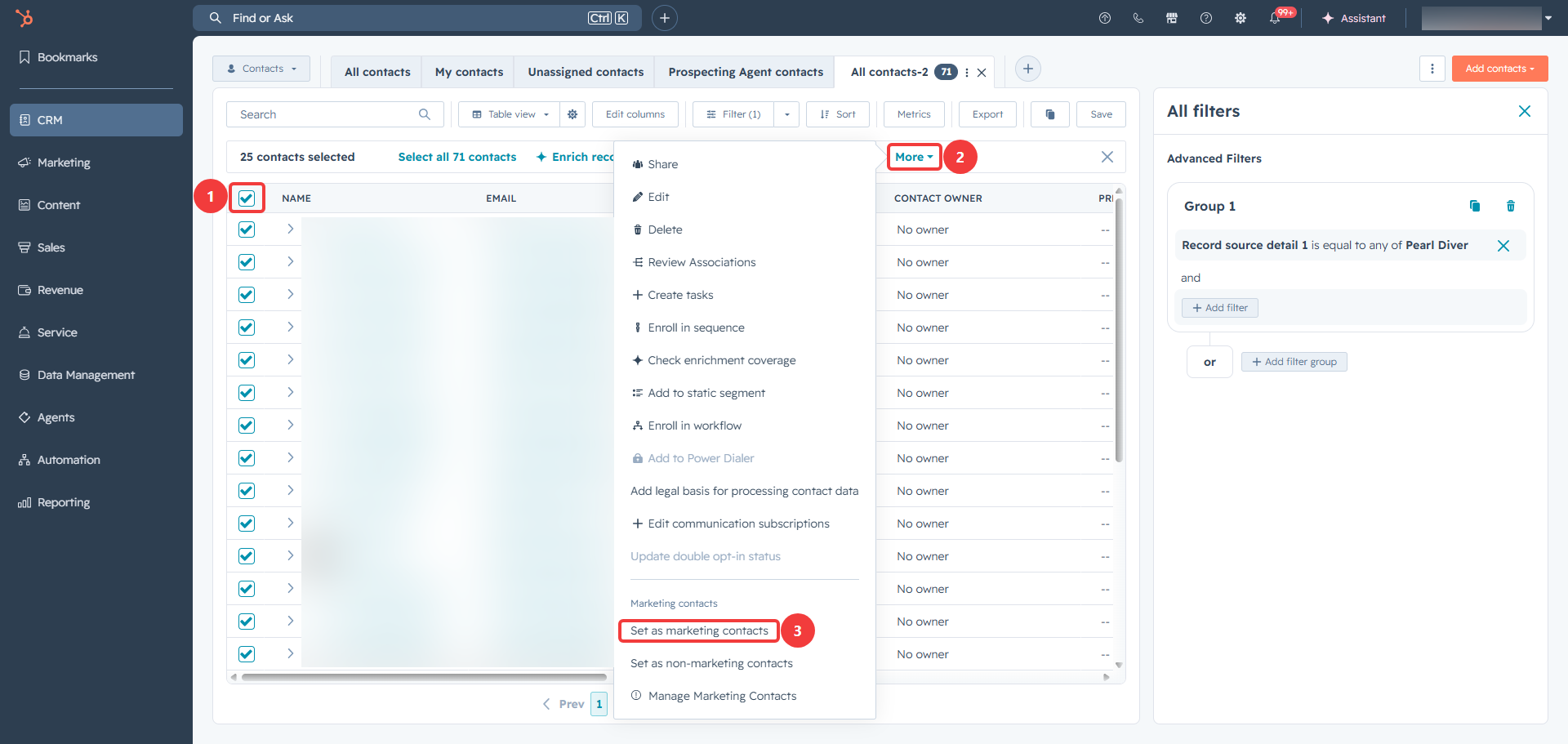
Task: Click Add filter group button
Action: 1294,362
